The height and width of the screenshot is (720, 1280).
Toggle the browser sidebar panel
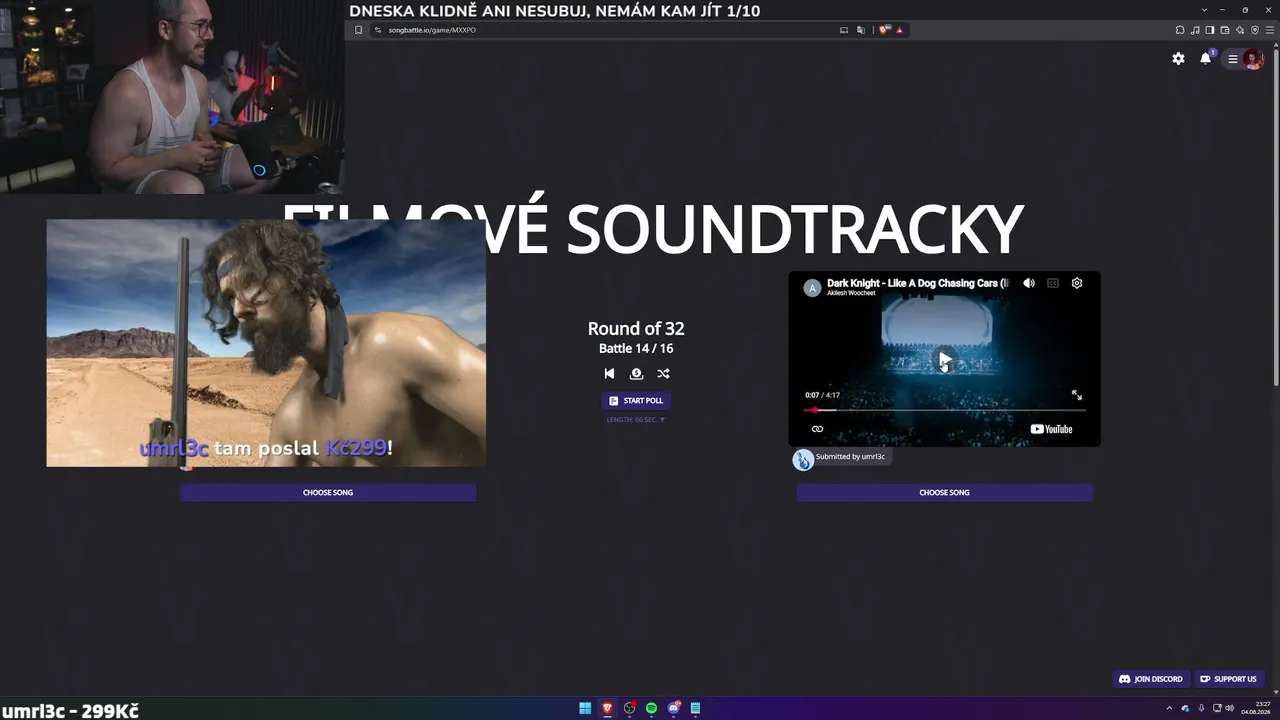(1210, 30)
